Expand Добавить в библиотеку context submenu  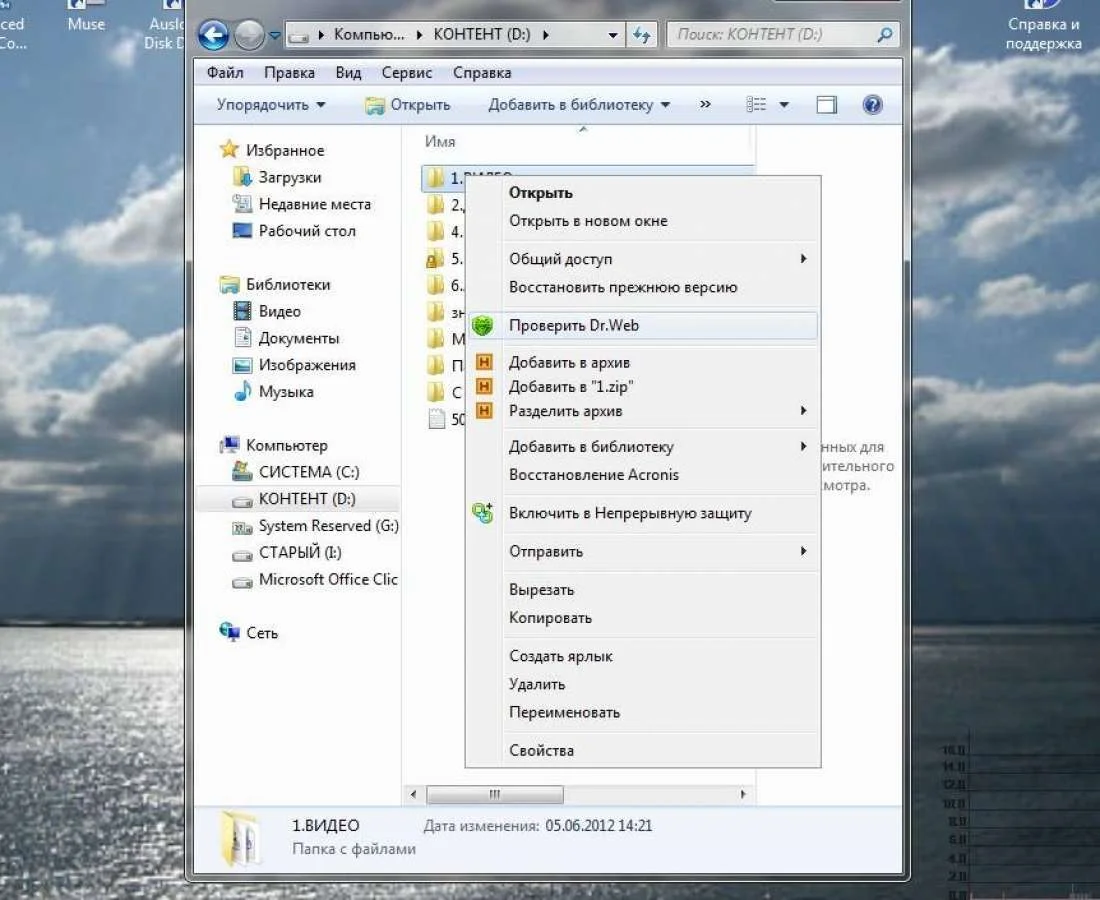pos(643,447)
